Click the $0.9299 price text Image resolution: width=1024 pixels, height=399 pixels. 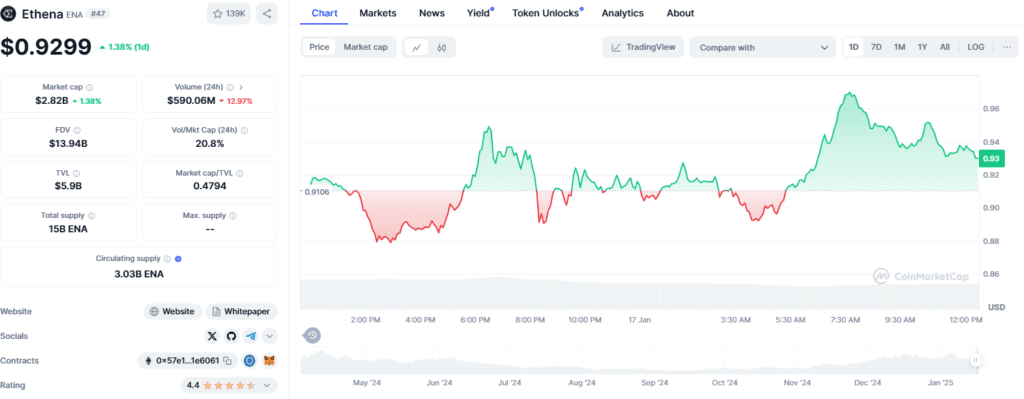46,47
